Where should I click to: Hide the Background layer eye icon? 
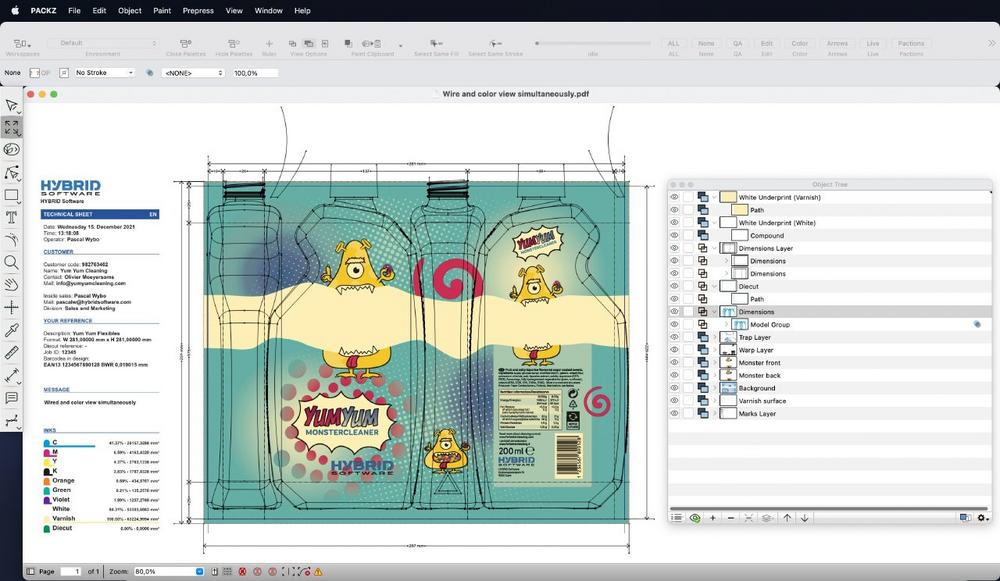(674, 388)
